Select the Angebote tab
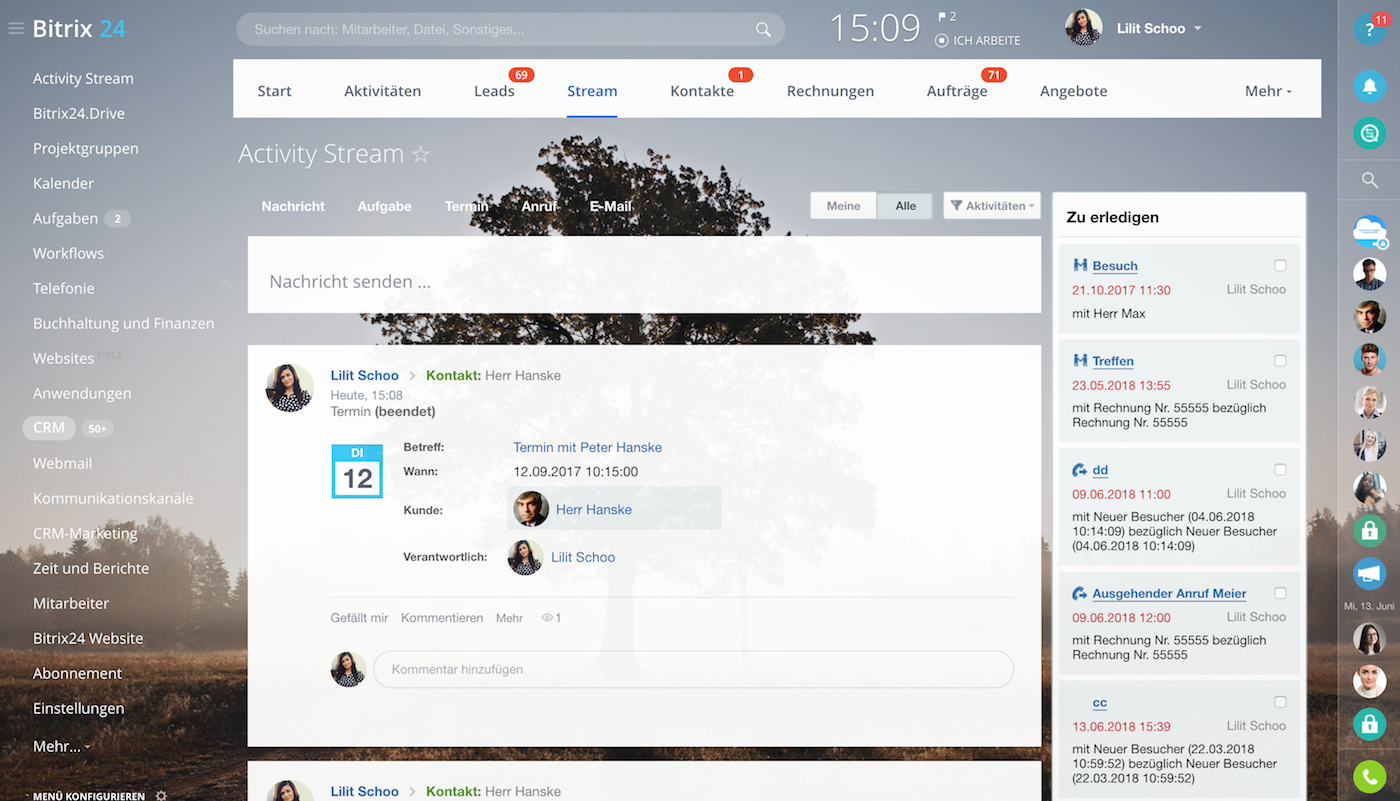1400x801 pixels. 1073,91
